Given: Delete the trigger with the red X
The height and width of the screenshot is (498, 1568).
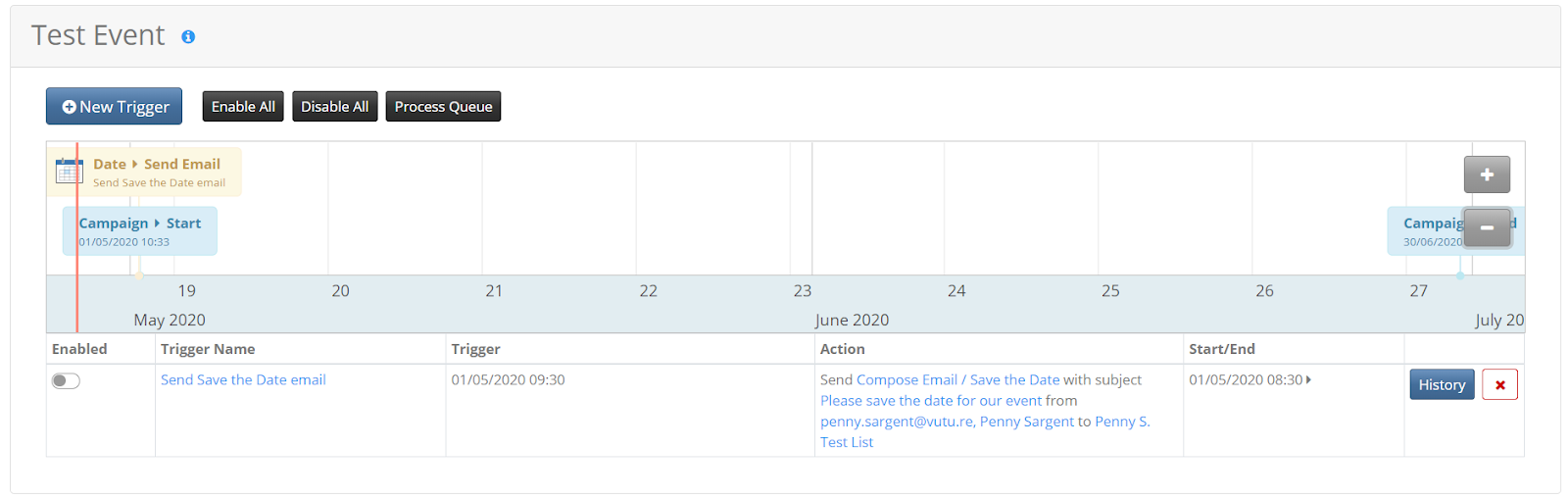Looking at the screenshot, I should pos(1499,385).
